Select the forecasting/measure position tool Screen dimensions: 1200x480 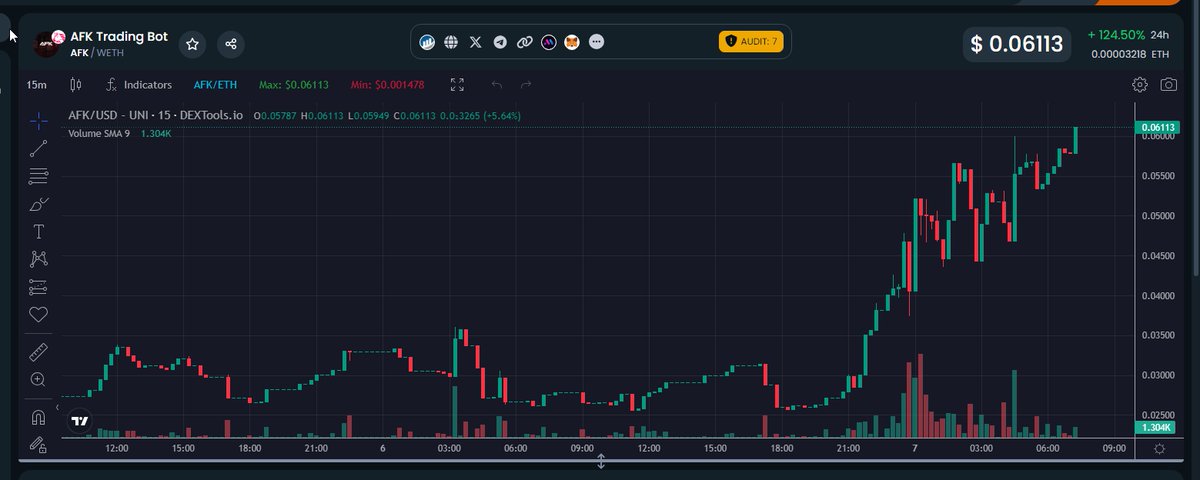coord(39,287)
